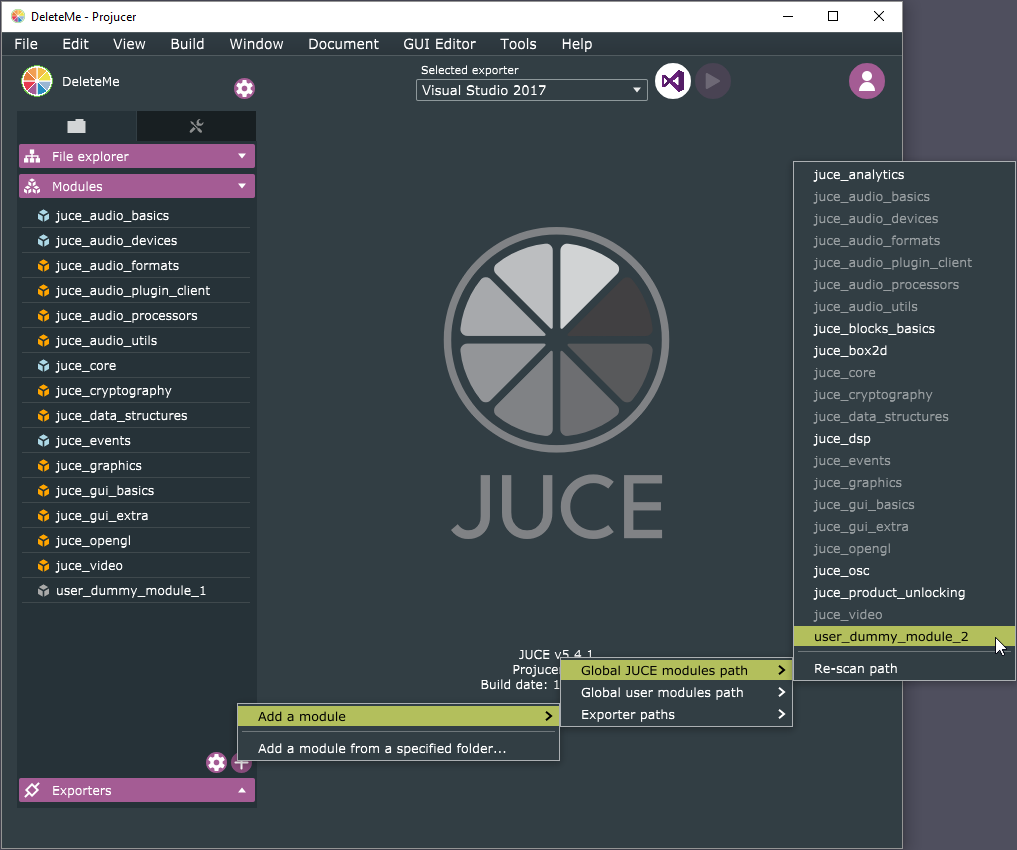Click Re-scan path in the popup

tap(904, 668)
